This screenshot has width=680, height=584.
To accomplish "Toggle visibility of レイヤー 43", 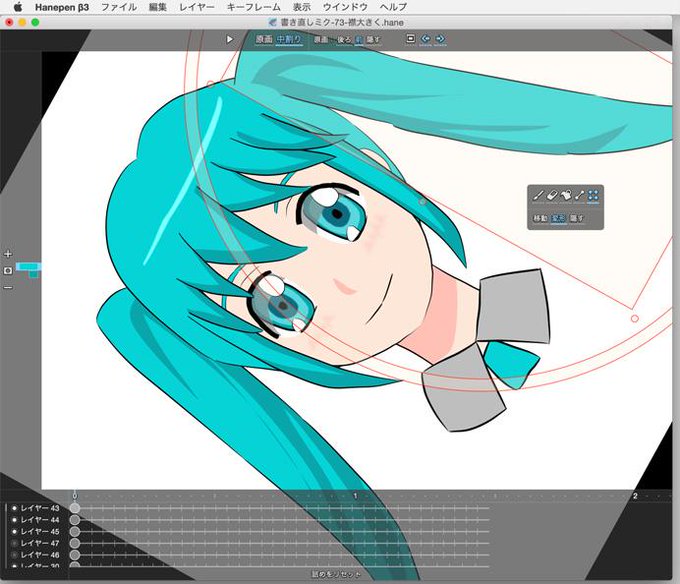I will 14,508.
